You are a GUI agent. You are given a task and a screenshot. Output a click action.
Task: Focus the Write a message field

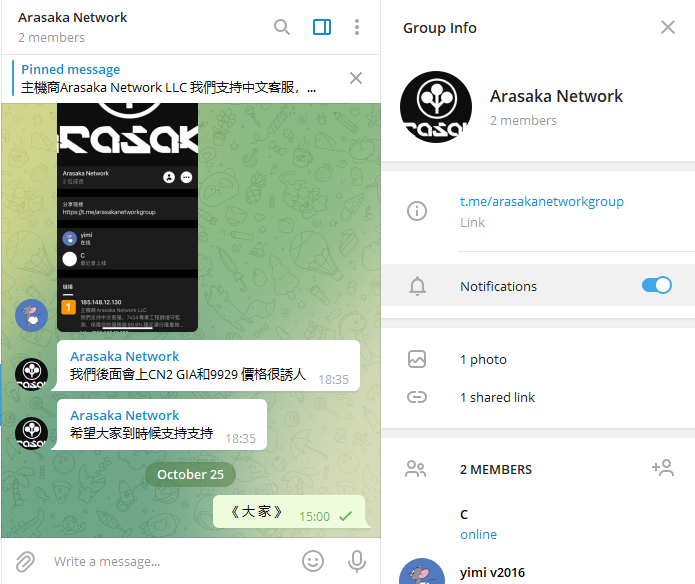173,562
